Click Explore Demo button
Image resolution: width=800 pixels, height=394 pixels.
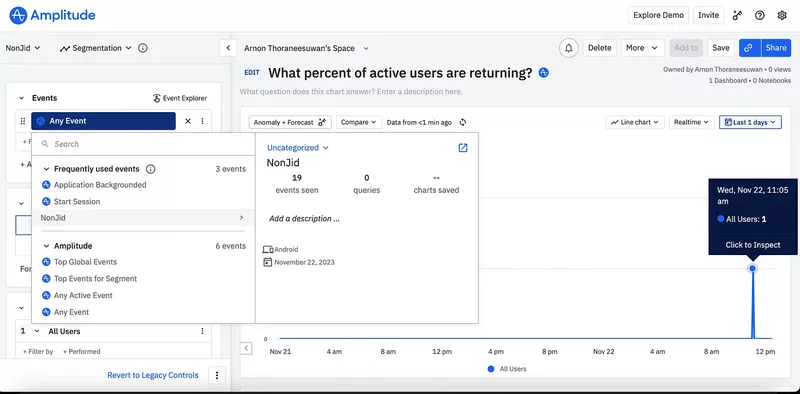pyautogui.click(x=658, y=15)
